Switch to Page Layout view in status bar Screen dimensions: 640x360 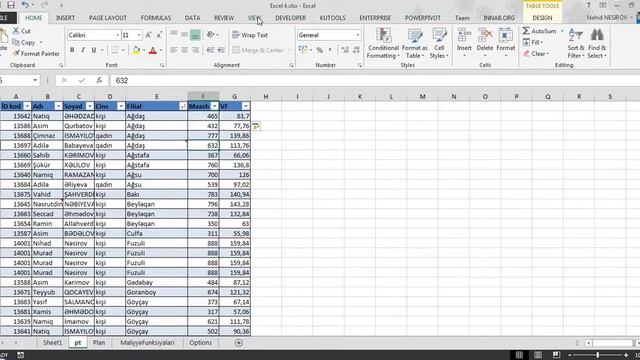tap(538, 355)
